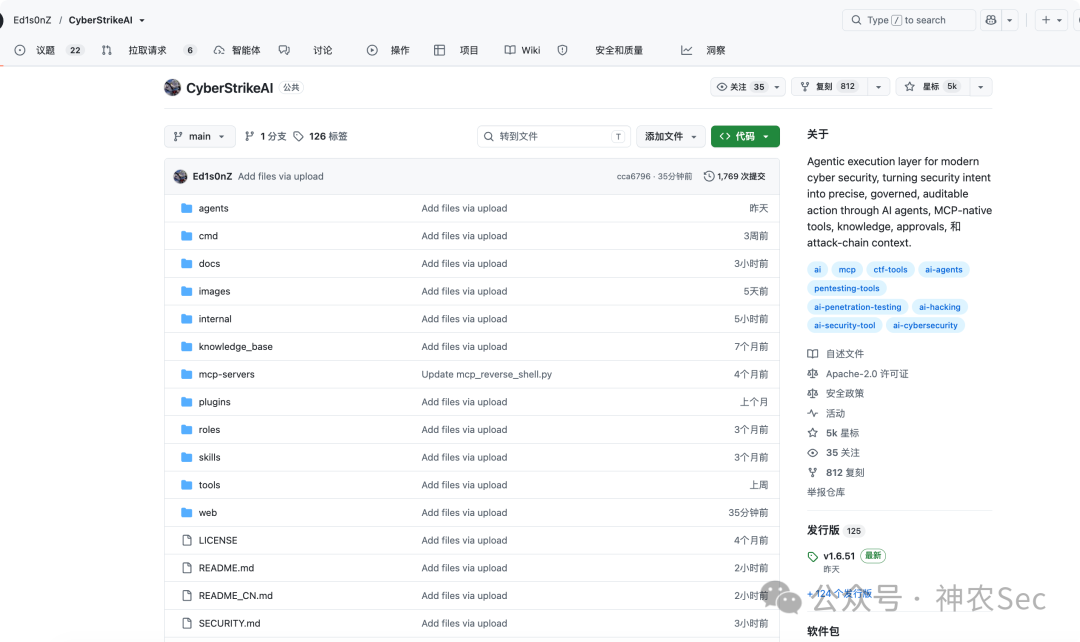Open the green 代码 code button

745,136
